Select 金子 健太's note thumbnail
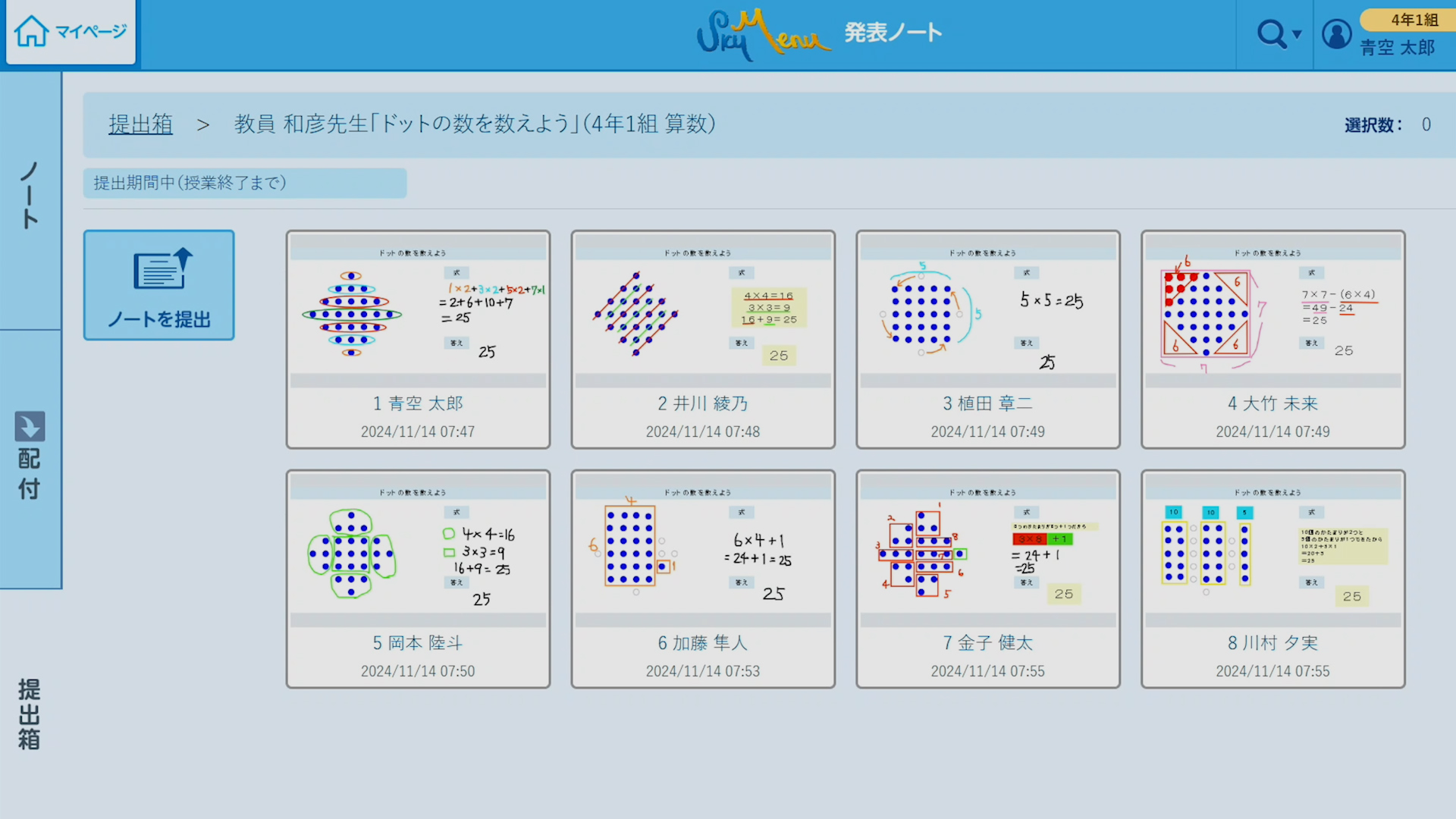The height and width of the screenshot is (819, 1456). click(x=988, y=551)
